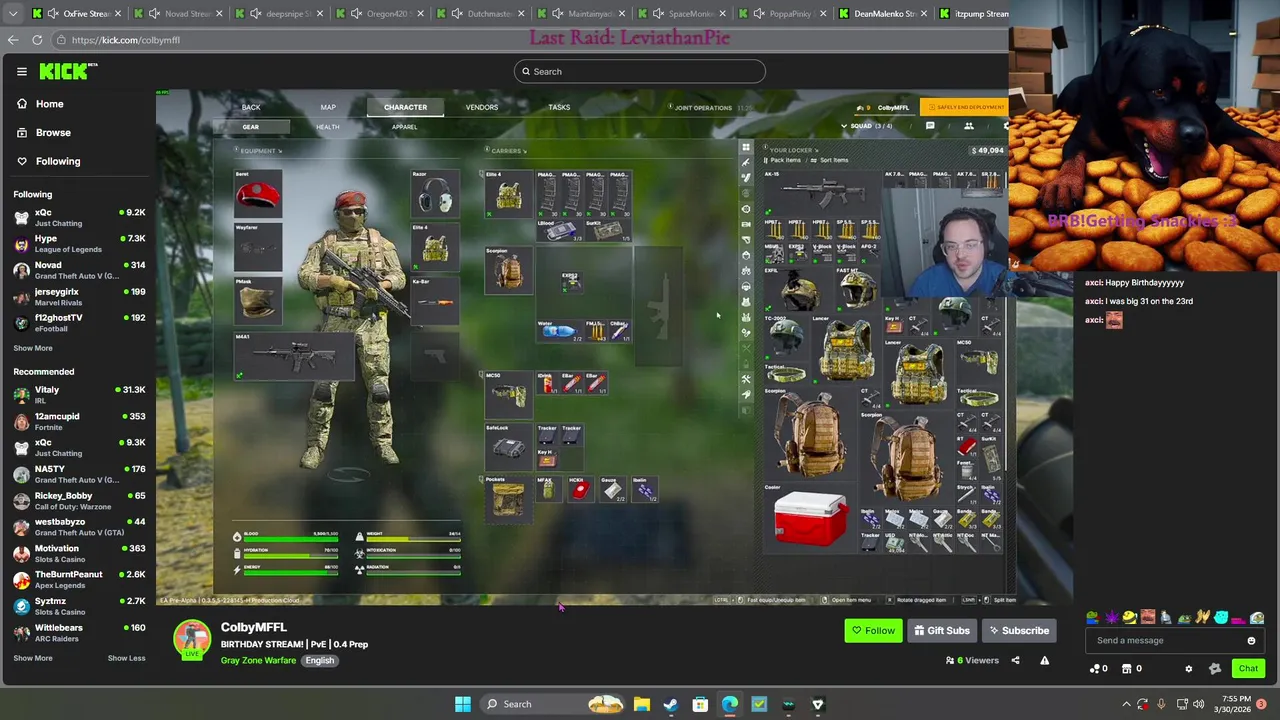Click the Kick logo
The width and height of the screenshot is (1280, 720).
(68, 71)
